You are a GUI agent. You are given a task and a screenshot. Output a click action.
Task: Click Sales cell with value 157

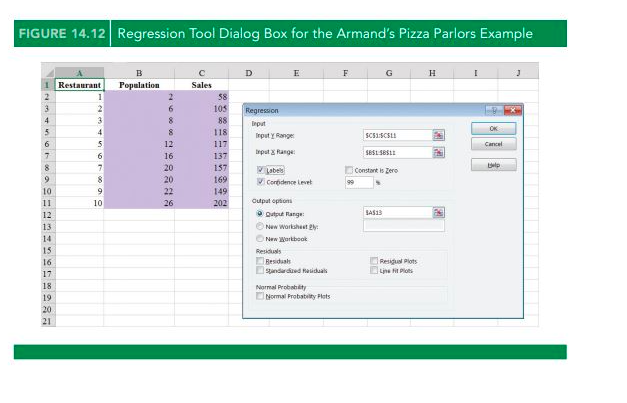coord(202,168)
